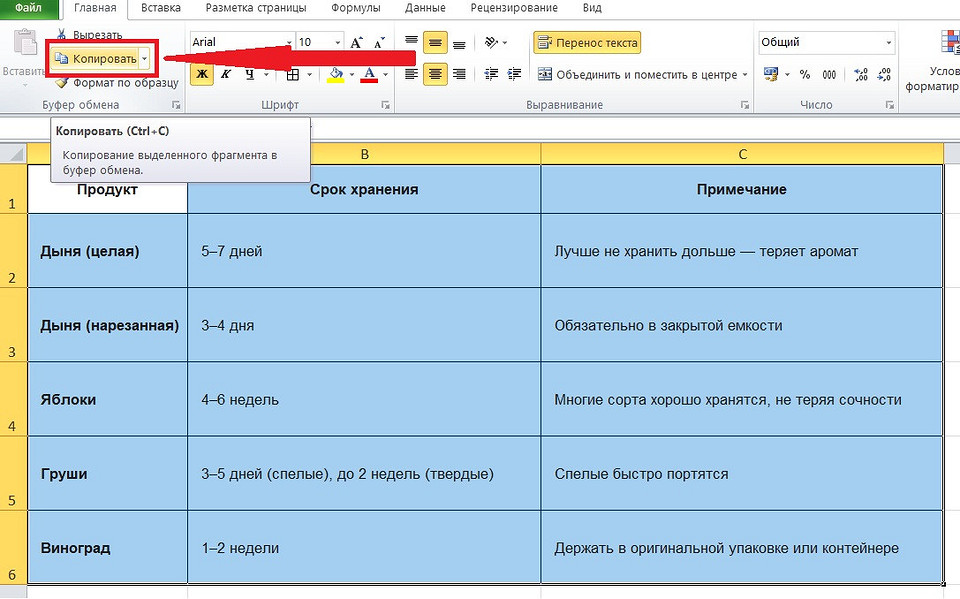960x599 pixels.
Task: Apply italic formatting using the К icon
Action: (226, 74)
